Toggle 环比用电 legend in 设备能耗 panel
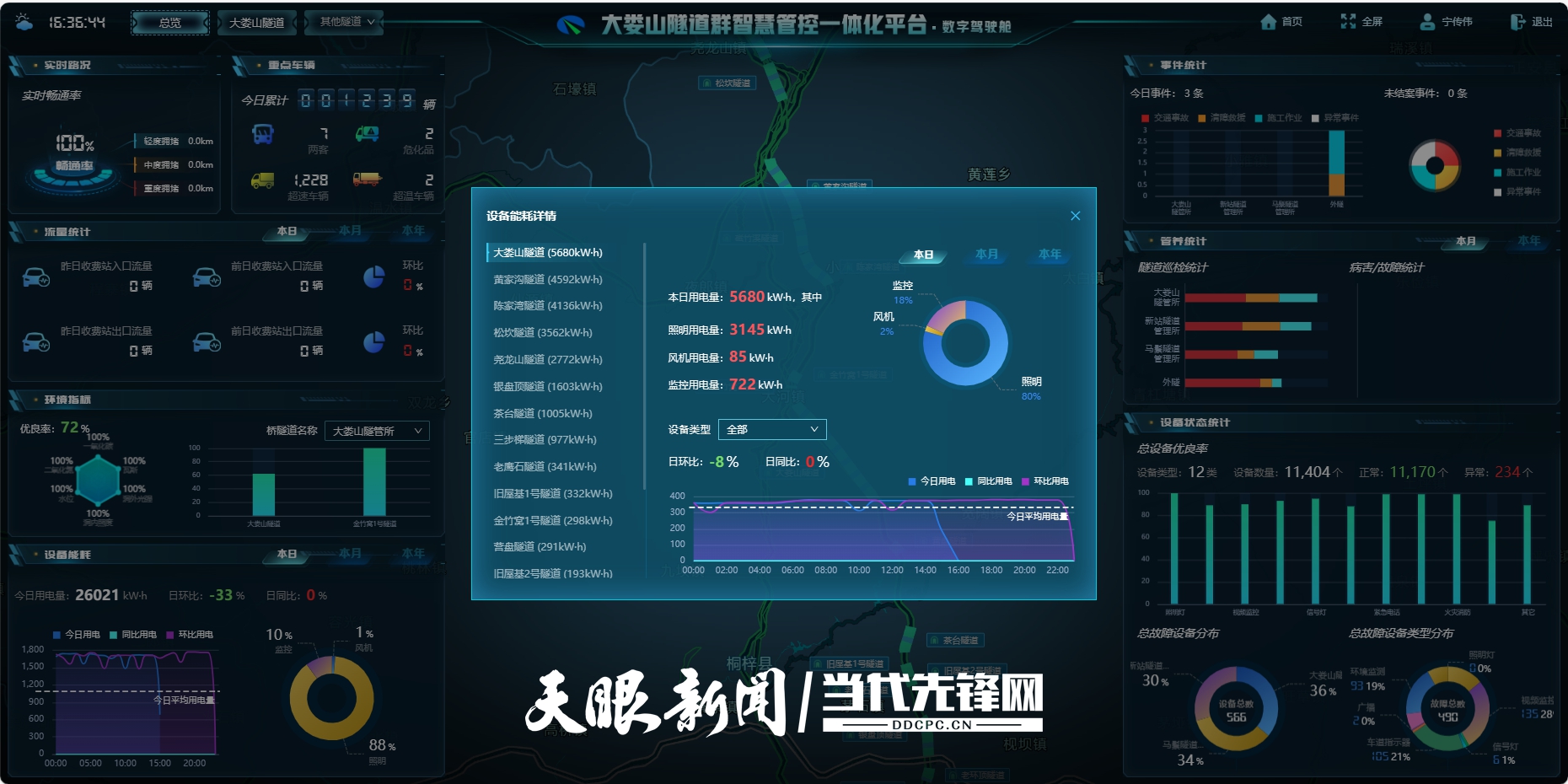This screenshot has width=1568, height=784. click(190, 635)
